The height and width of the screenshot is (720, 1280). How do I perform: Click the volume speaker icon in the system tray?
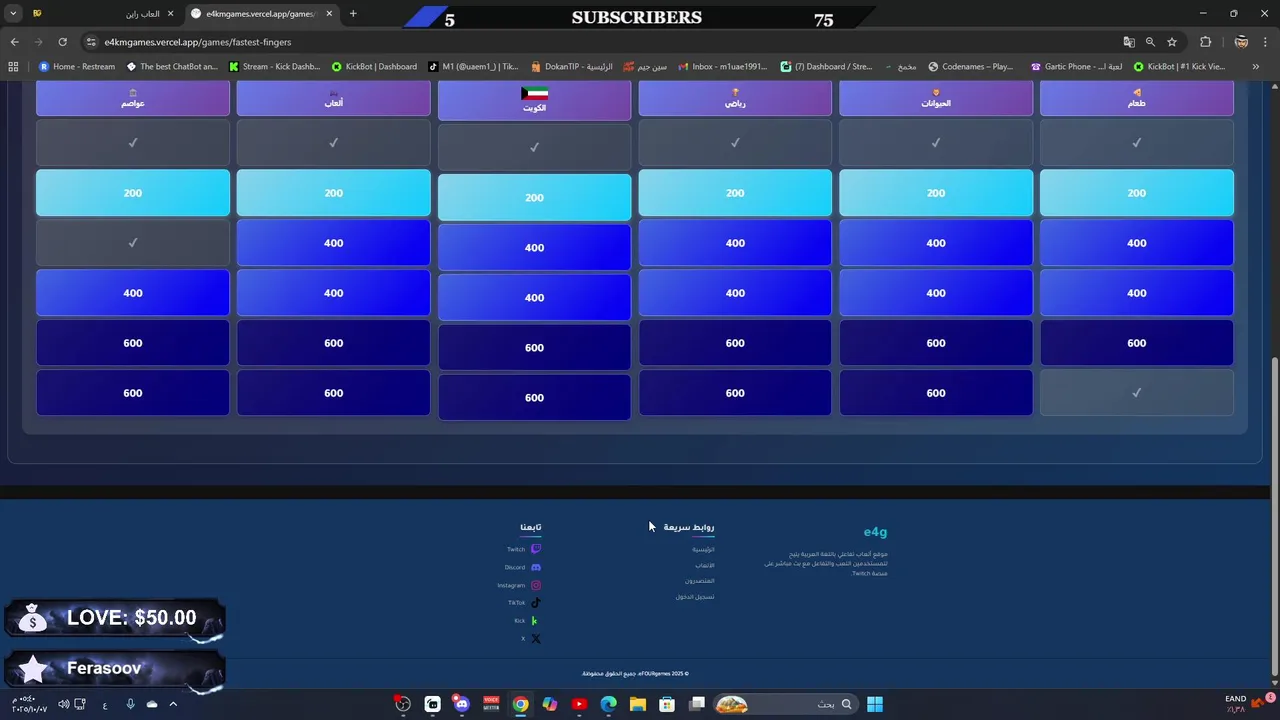tap(64, 704)
